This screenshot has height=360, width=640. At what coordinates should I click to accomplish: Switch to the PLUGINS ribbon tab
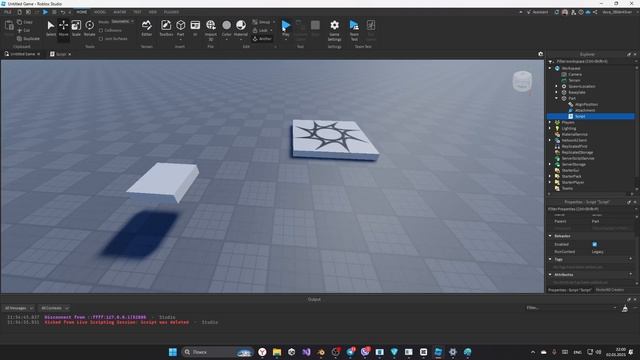tap(171, 12)
